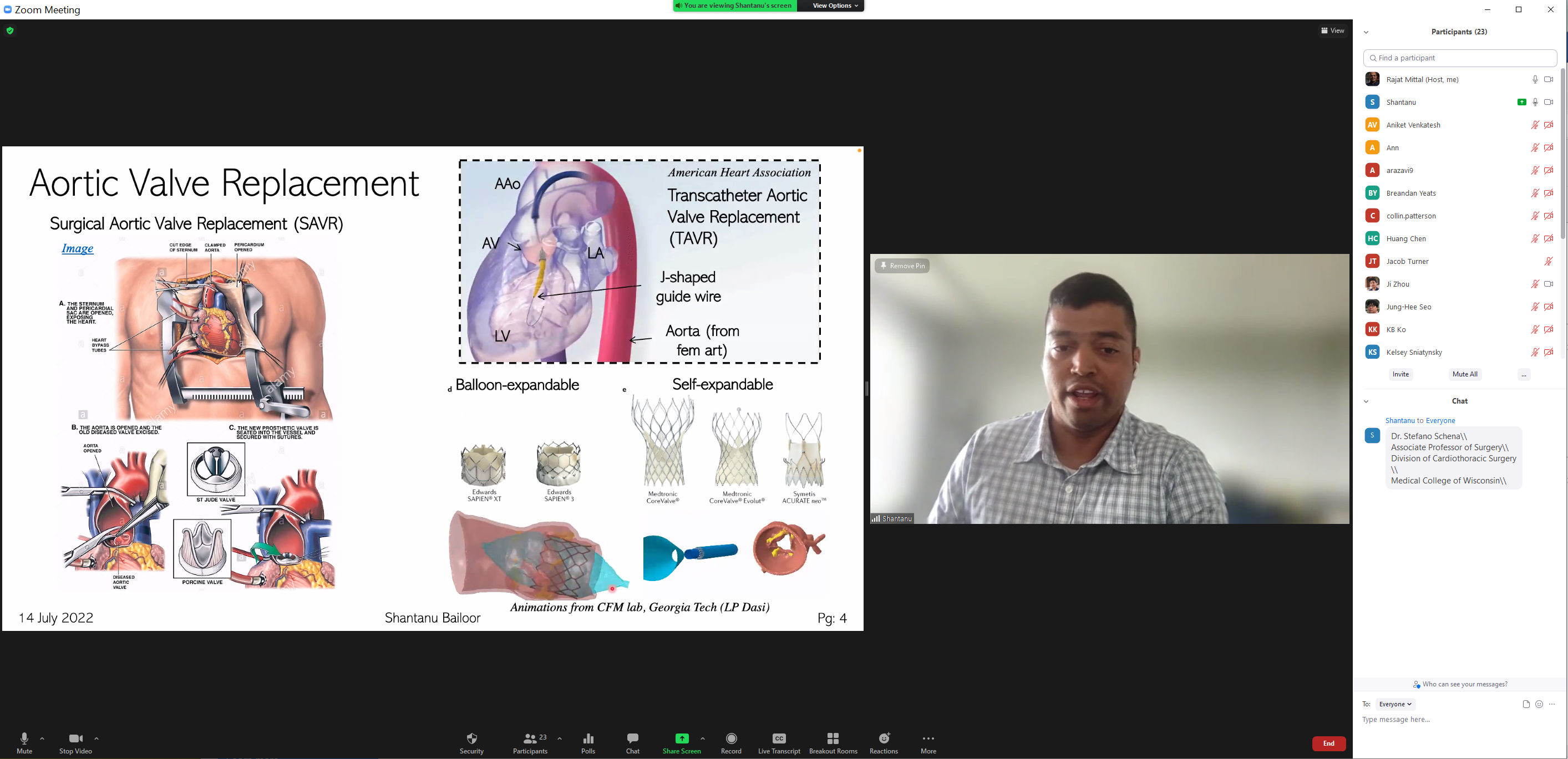1568x759 pixels.
Task: Click the green encryption shield icon
Action: pyautogui.click(x=10, y=30)
